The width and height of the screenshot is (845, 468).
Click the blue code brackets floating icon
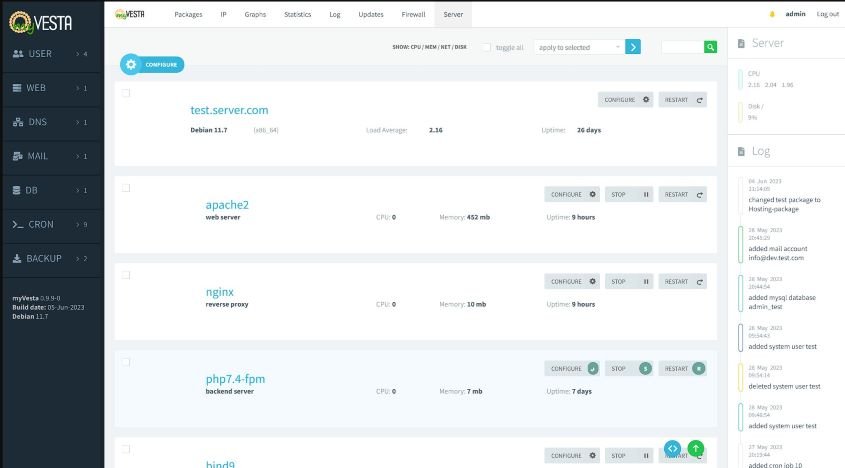tap(672, 448)
